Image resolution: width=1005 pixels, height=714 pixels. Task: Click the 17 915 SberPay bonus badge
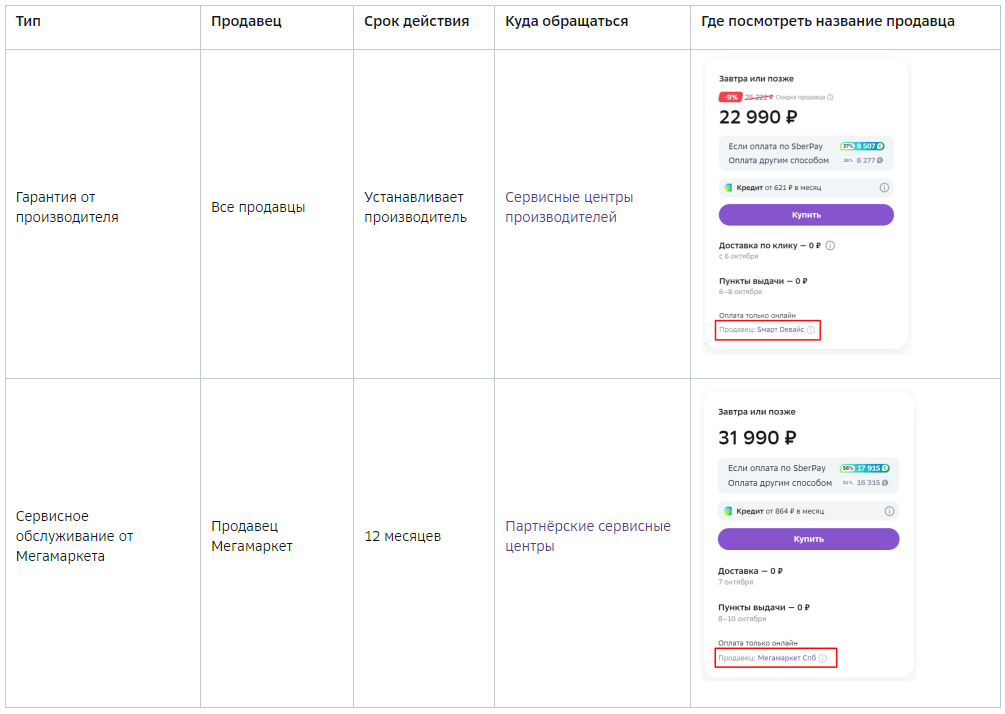click(865, 468)
